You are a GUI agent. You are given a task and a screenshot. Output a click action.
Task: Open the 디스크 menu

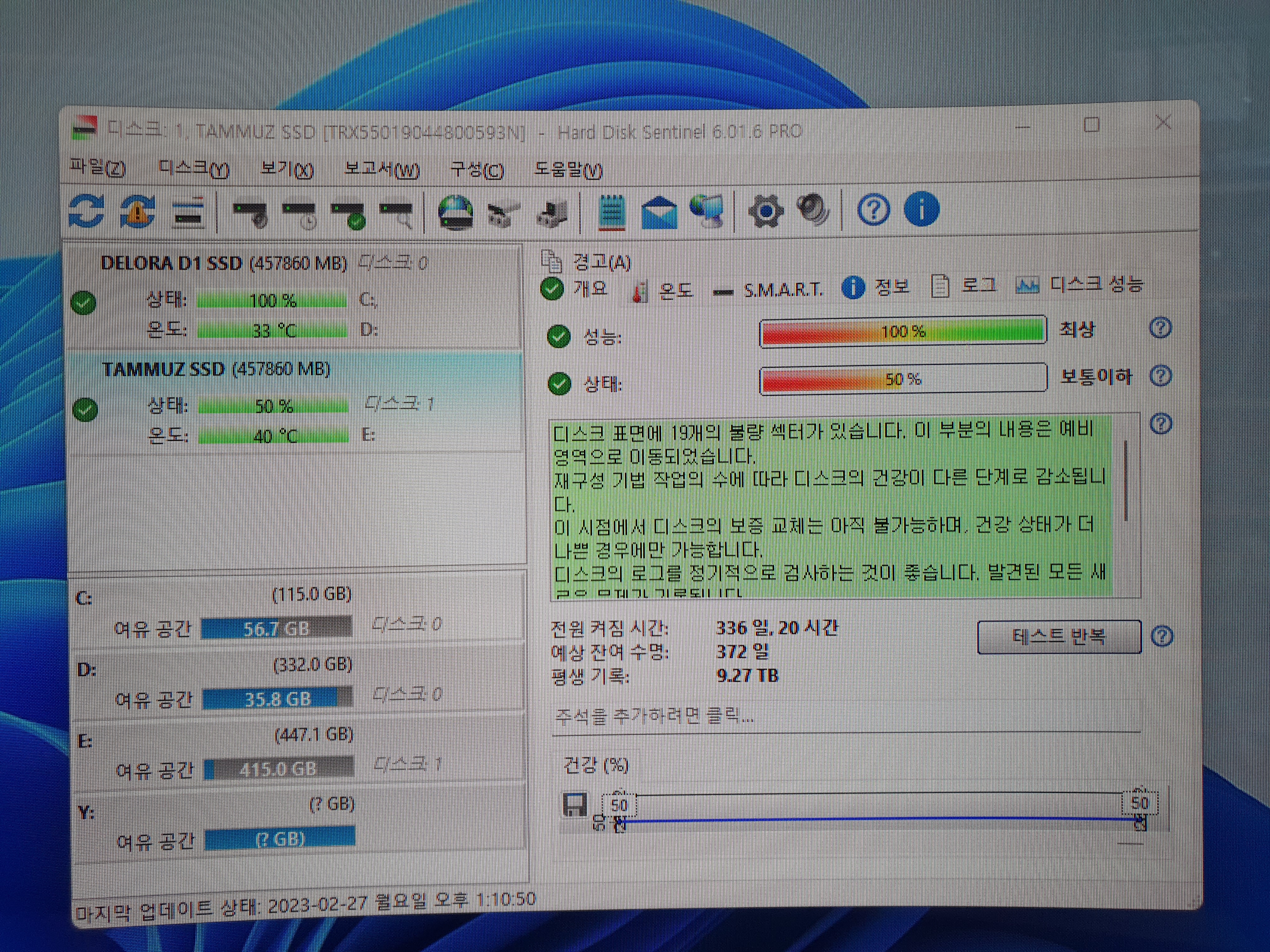[x=193, y=168]
